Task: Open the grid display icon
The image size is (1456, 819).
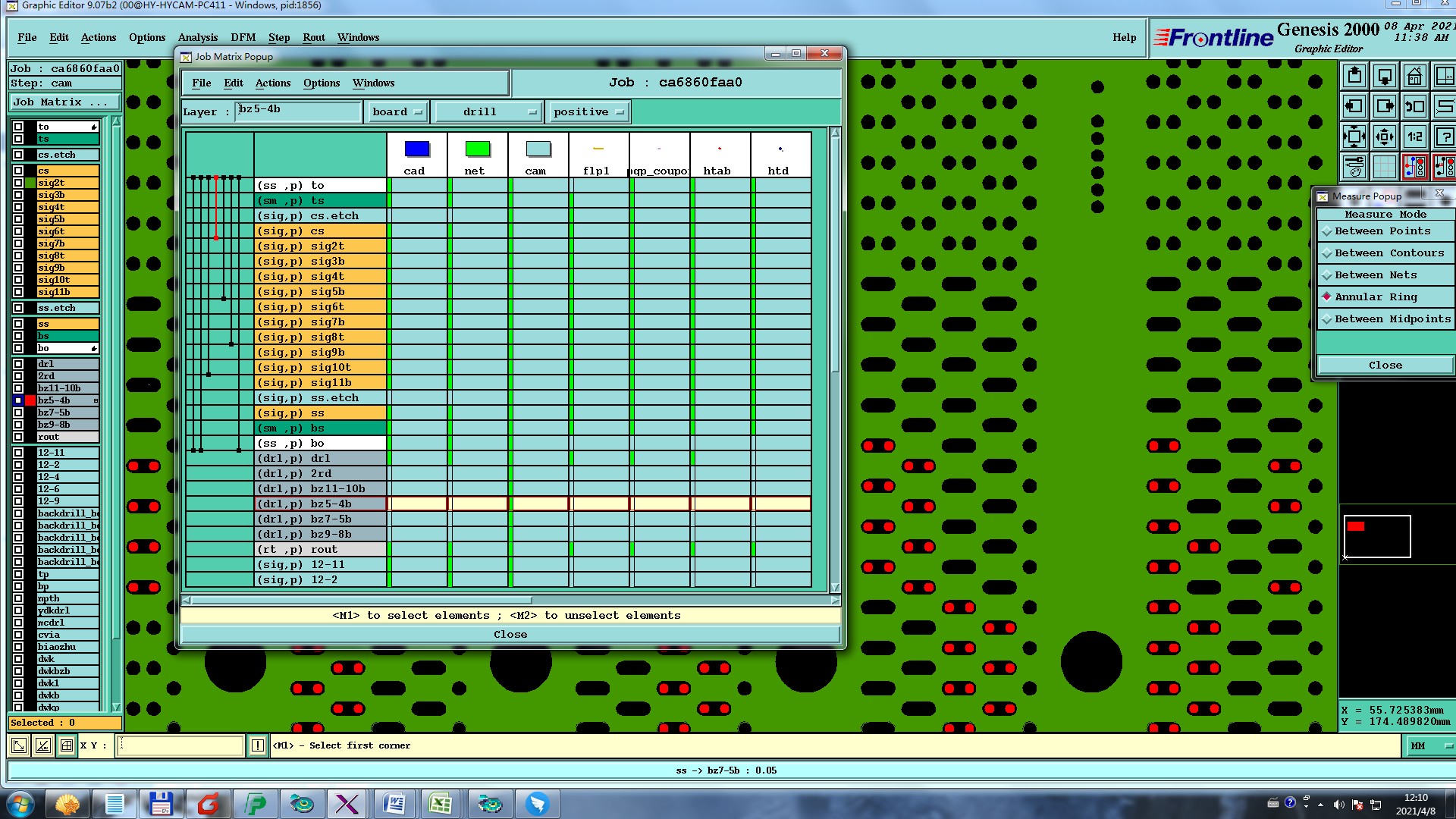Action: [1384, 167]
